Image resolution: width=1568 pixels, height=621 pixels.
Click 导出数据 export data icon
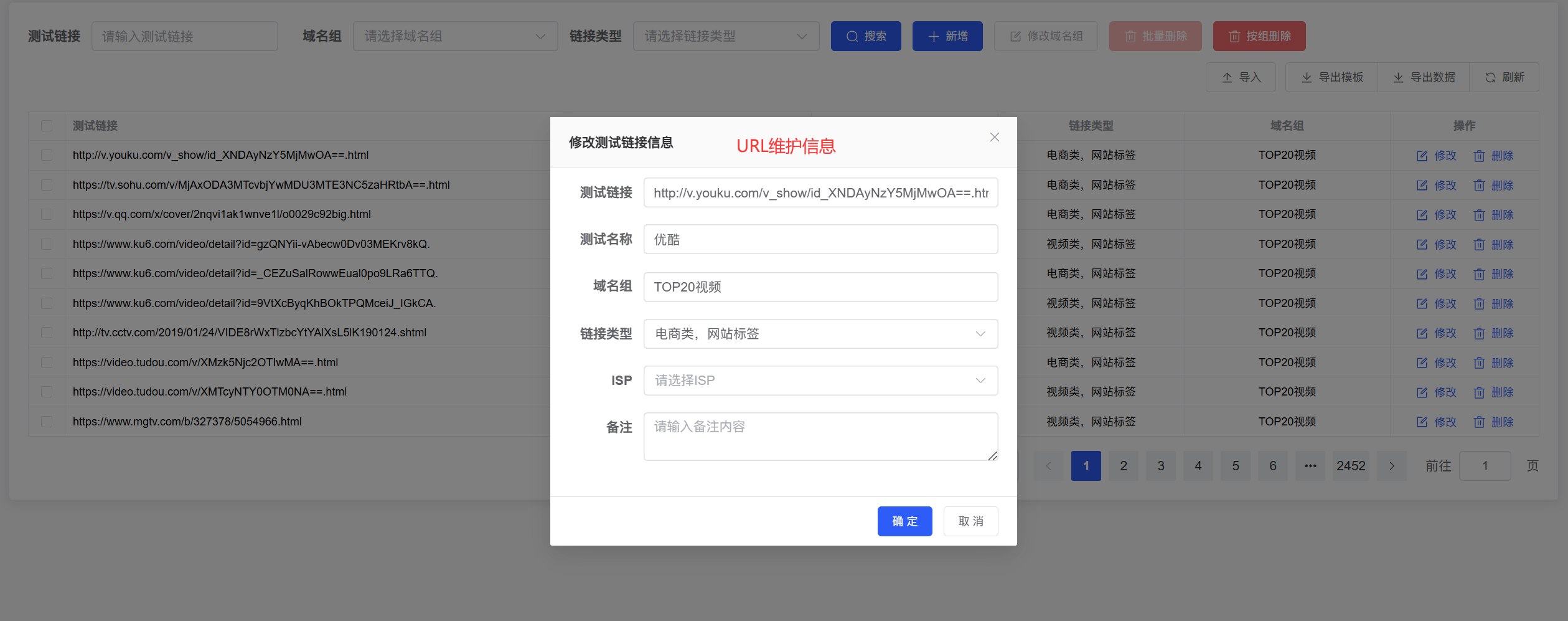1398,77
